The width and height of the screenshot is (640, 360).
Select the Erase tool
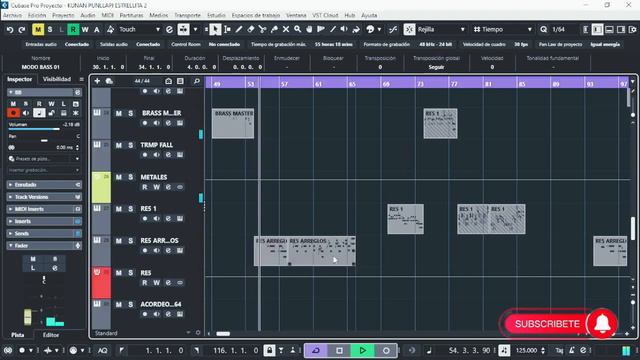251,29
